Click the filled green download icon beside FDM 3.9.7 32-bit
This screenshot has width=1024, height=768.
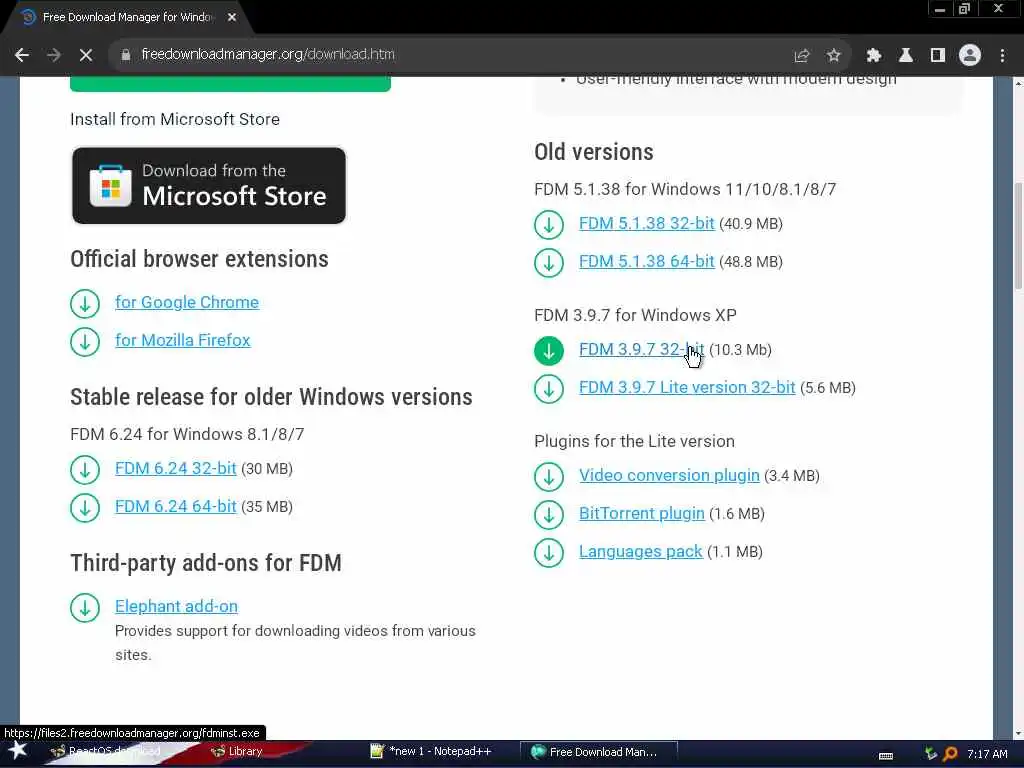click(549, 351)
